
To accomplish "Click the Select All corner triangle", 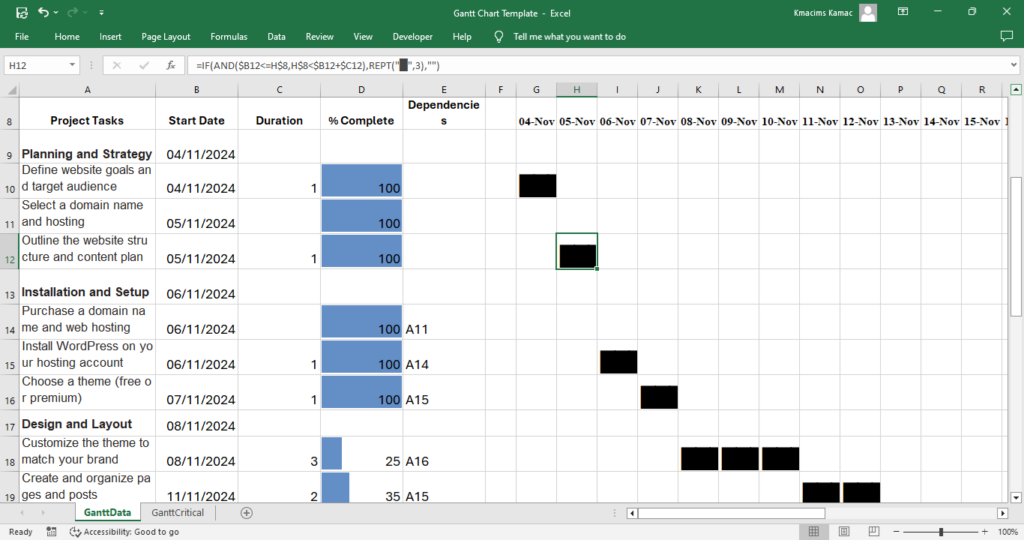I will coord(11,90).
